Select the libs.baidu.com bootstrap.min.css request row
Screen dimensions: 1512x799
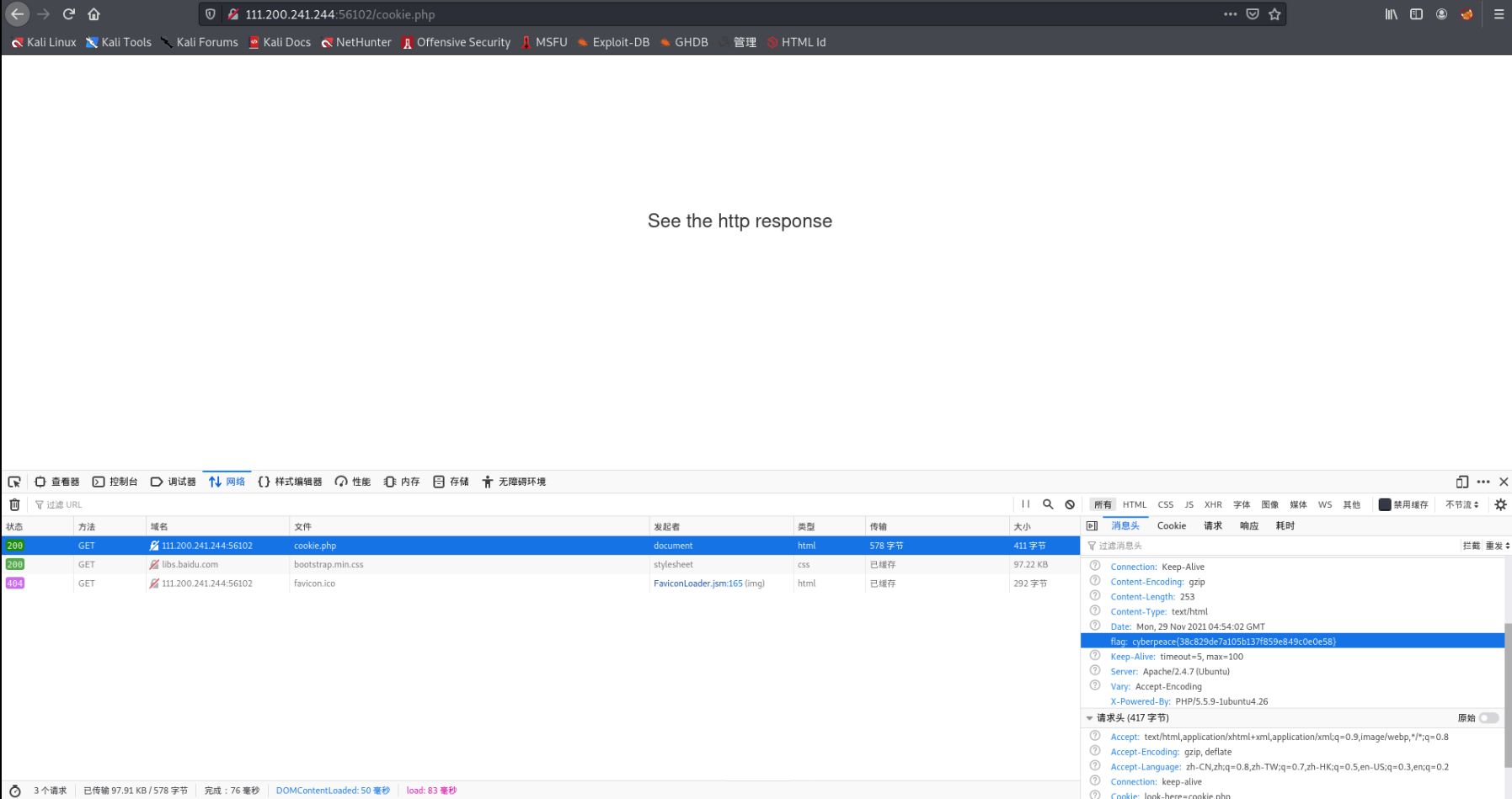click(x=540, y=564)
